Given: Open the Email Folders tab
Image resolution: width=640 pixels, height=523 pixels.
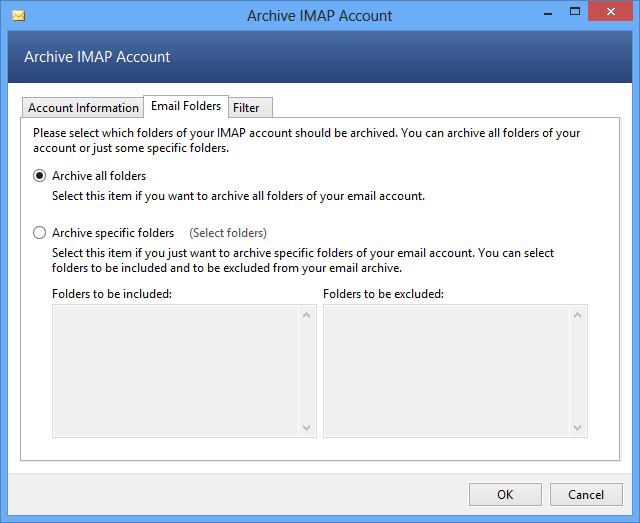Looking at the screenshot, I should tap(186, 106).
